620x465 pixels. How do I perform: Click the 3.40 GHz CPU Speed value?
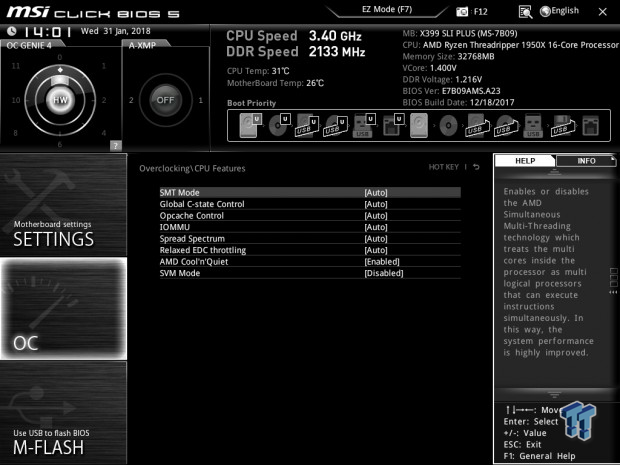(x=335, y=36)
